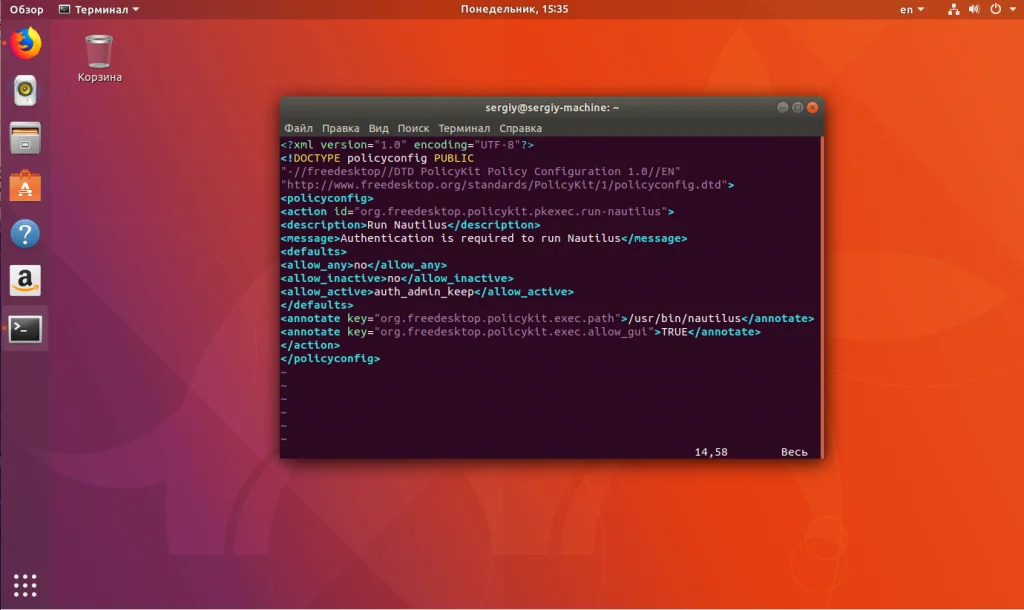Open the Help question mark icon
This screenshot has height=610, width=1024.
click(x=25, y=234)
